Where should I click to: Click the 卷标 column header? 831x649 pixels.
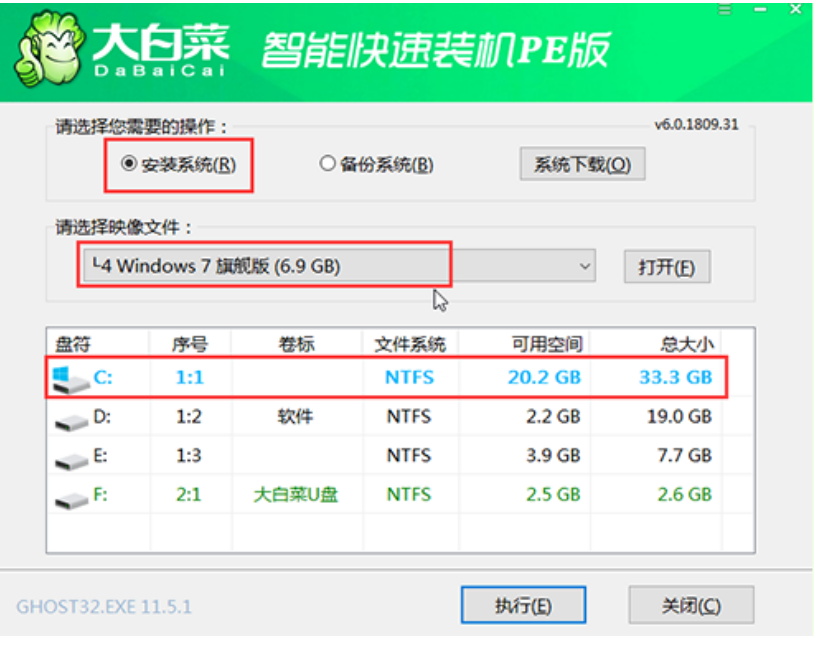(296, 344)
